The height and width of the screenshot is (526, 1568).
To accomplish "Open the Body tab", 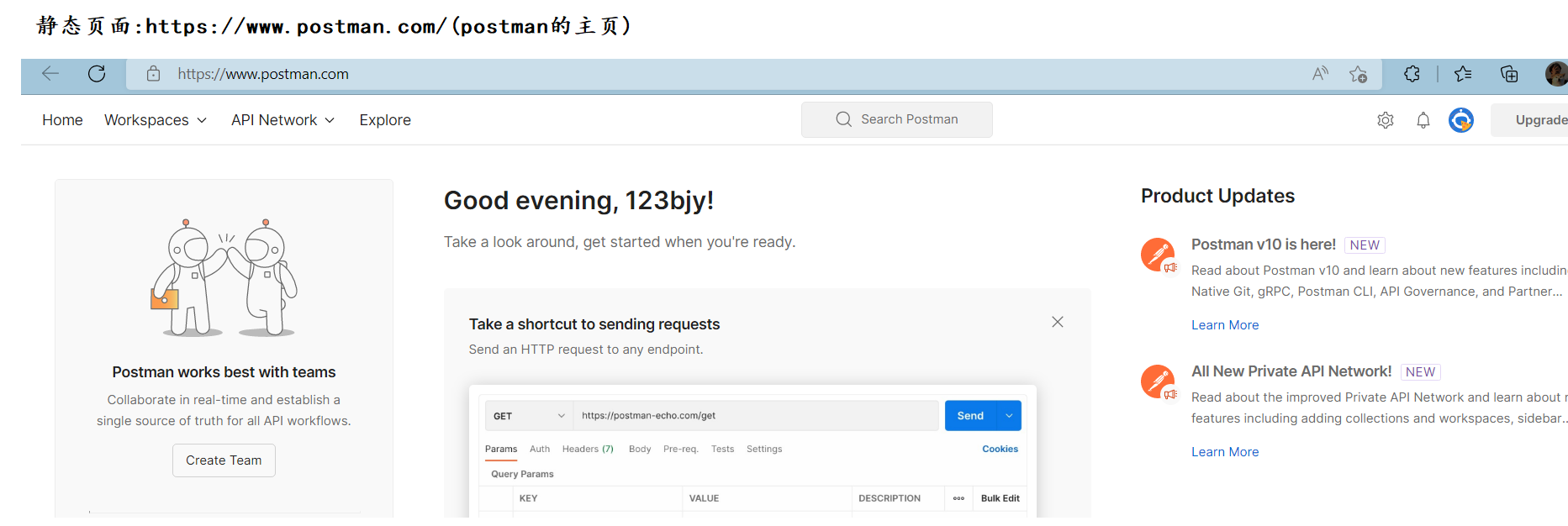I will [640, 450].
